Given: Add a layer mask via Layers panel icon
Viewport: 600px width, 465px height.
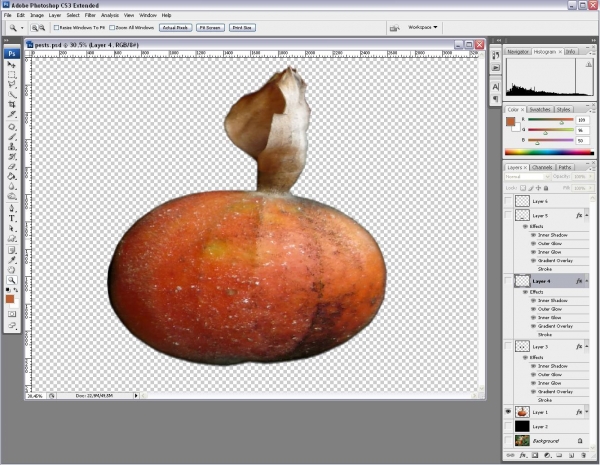Looking at the screenshot, I should click(535, 455).
